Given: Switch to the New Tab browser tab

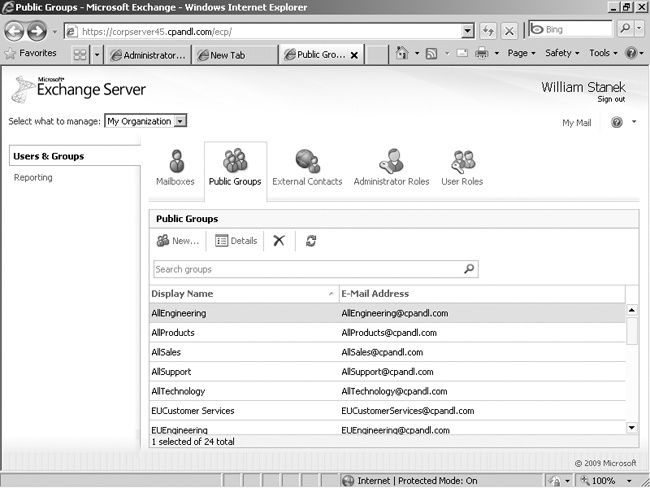Looking at the screenshot, I should 235,55.
